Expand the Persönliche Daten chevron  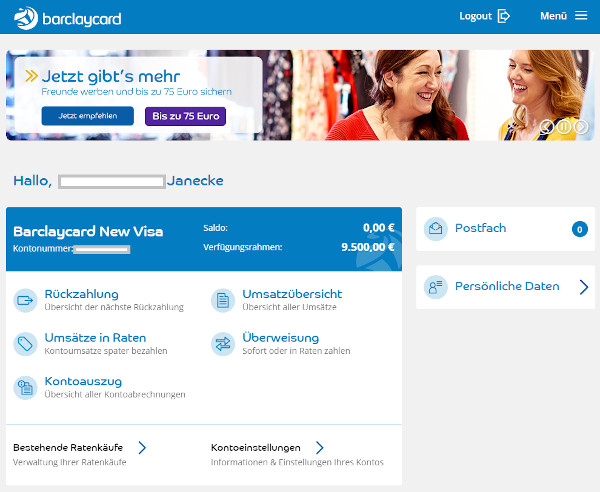coord(584,287)
